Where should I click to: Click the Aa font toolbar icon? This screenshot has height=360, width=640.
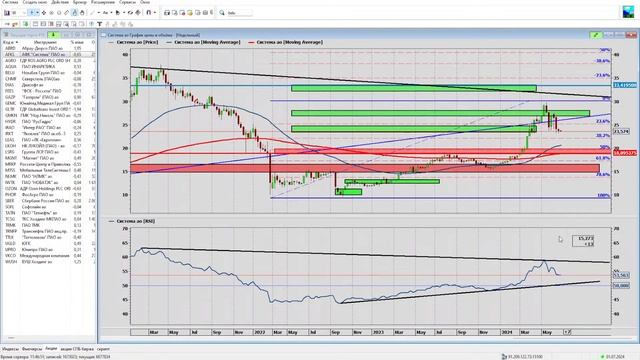tap(105, 13)
